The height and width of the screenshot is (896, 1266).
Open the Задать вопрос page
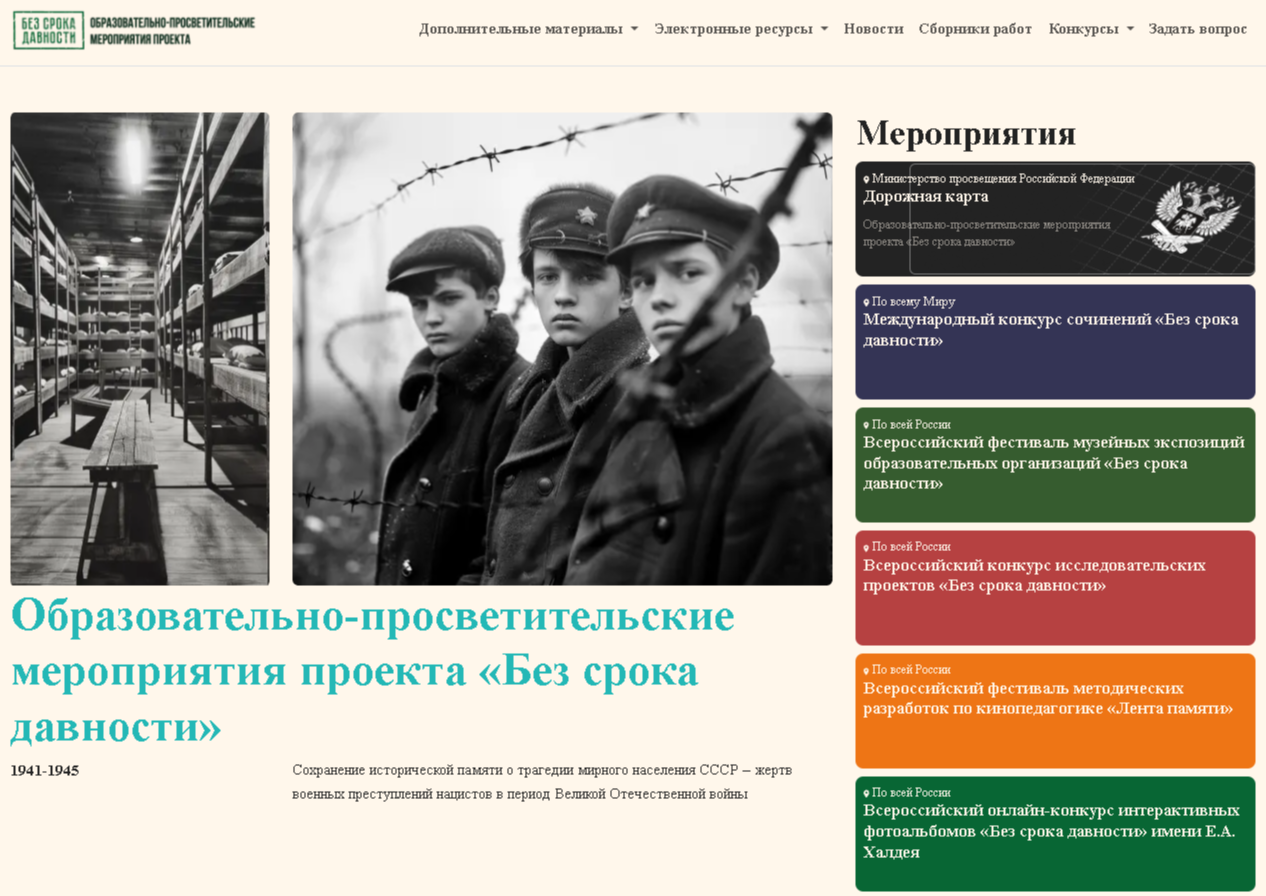click(1197, 29)
